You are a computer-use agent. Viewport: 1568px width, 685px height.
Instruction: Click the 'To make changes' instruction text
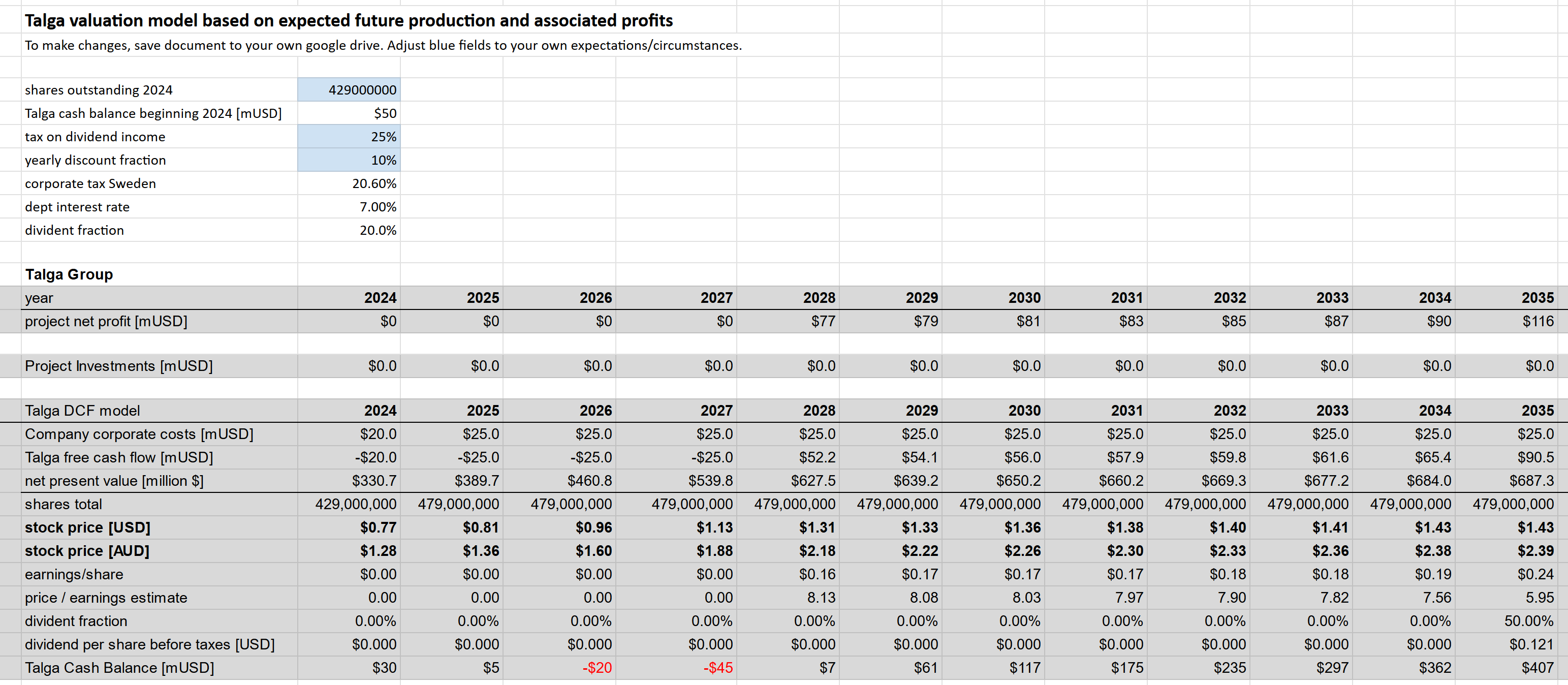(x=383, y=45)
